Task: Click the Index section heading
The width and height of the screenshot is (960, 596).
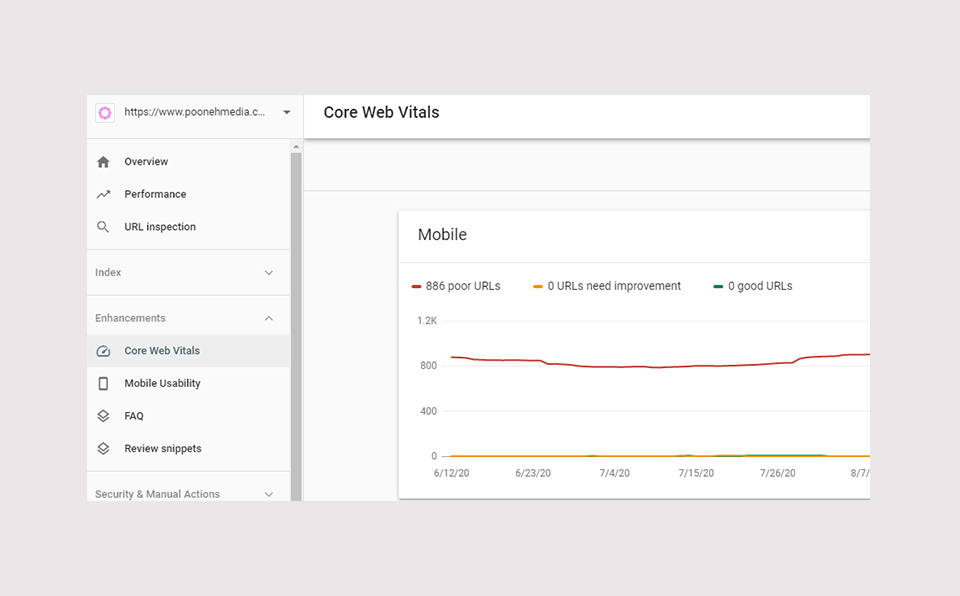Action: [108, 273]
